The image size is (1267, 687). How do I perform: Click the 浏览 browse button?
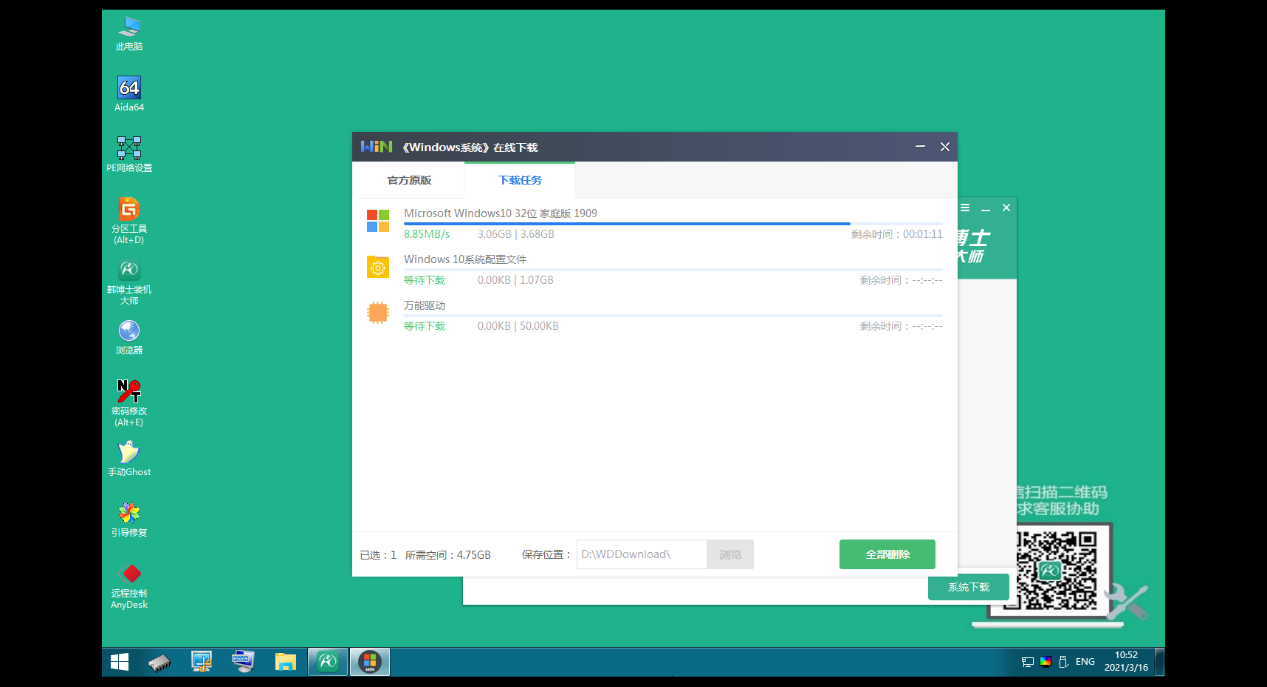point(730,554)
